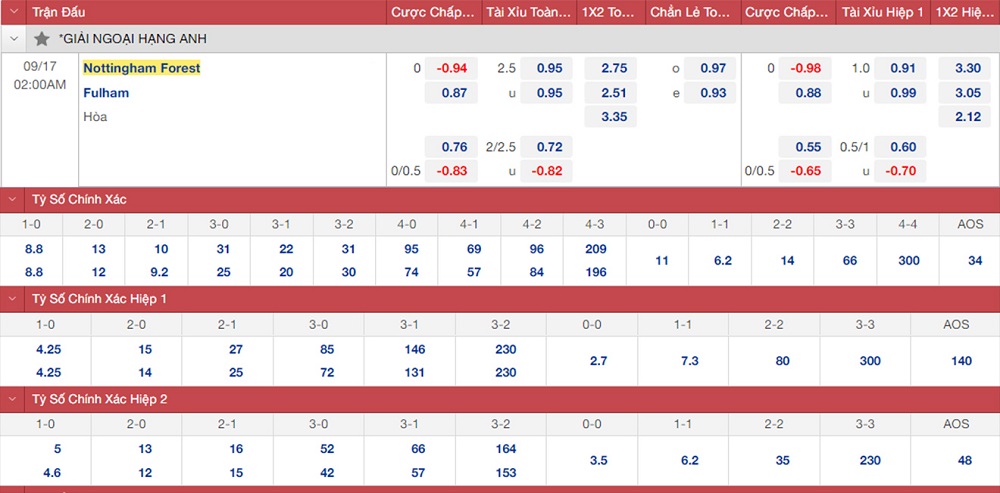
Task: Pick full-match AOS odds 34
Action: pos(974,261)
